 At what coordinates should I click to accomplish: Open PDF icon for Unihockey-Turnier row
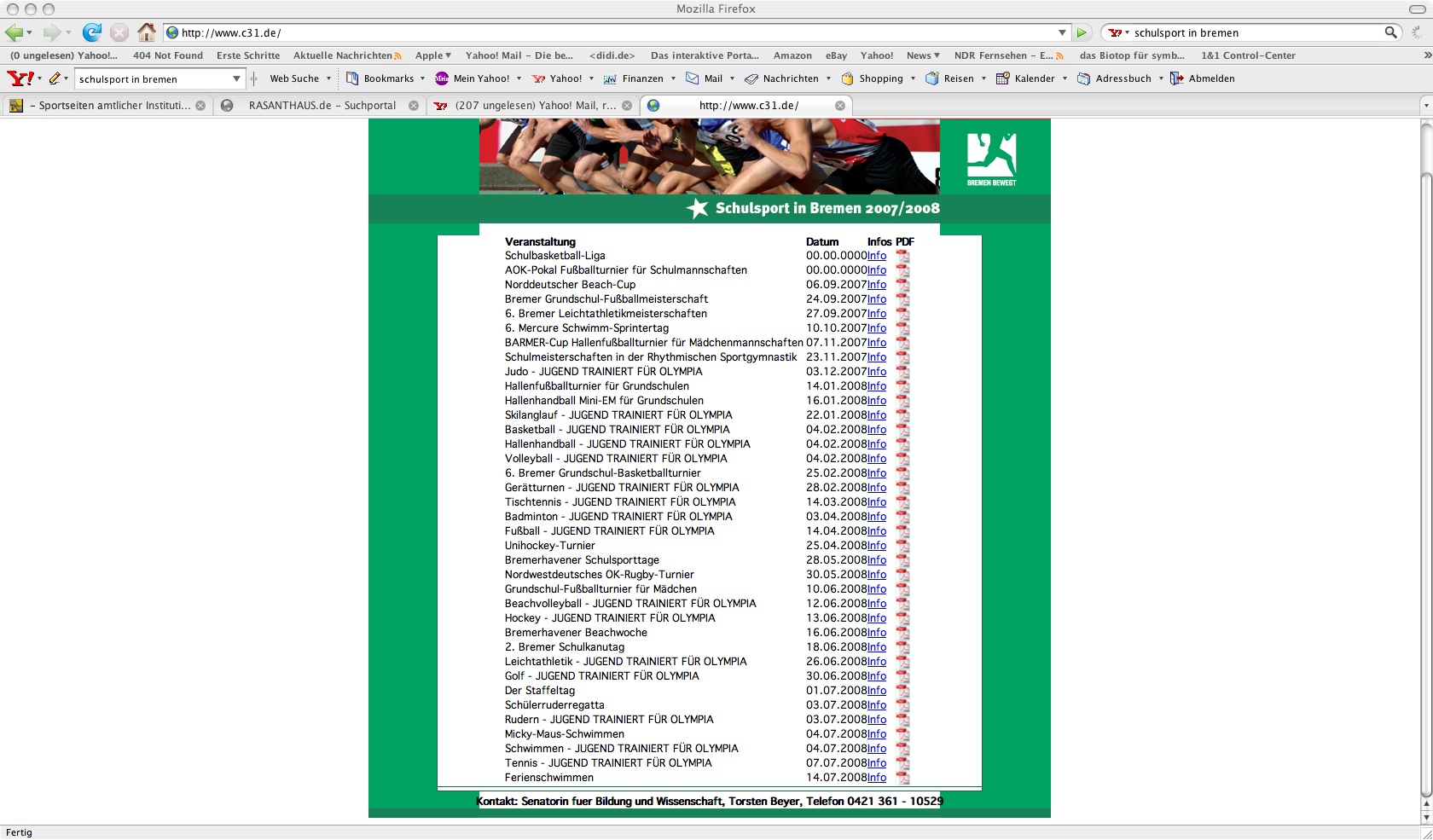point(902,546)
